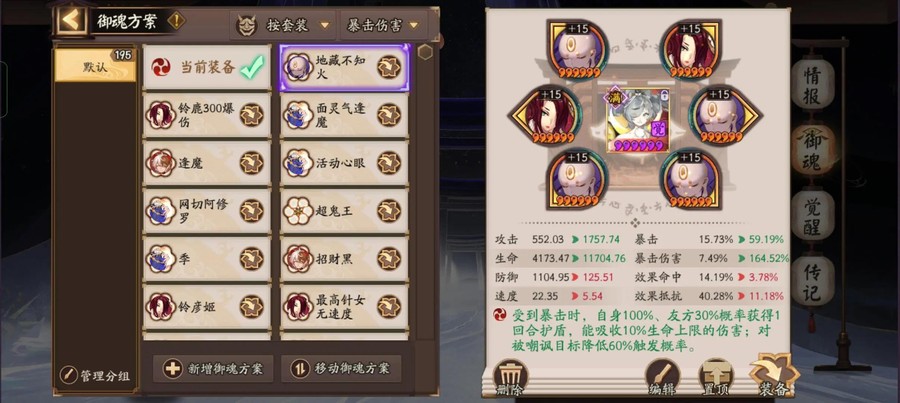The height and width of the screenshot is (403, 900).
Task: Swap icon on 超鬼王 scheme
Action: pyautogui.click(x=389, y=211)
